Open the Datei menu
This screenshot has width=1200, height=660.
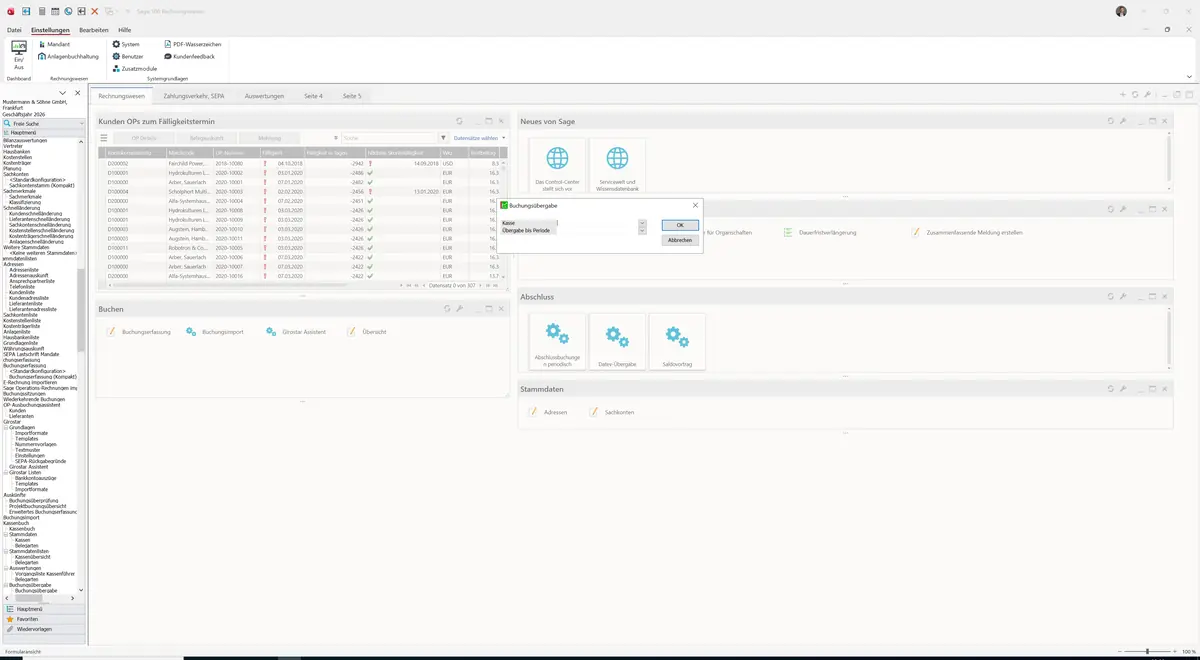pyautogui.click(x=15, y=30)
